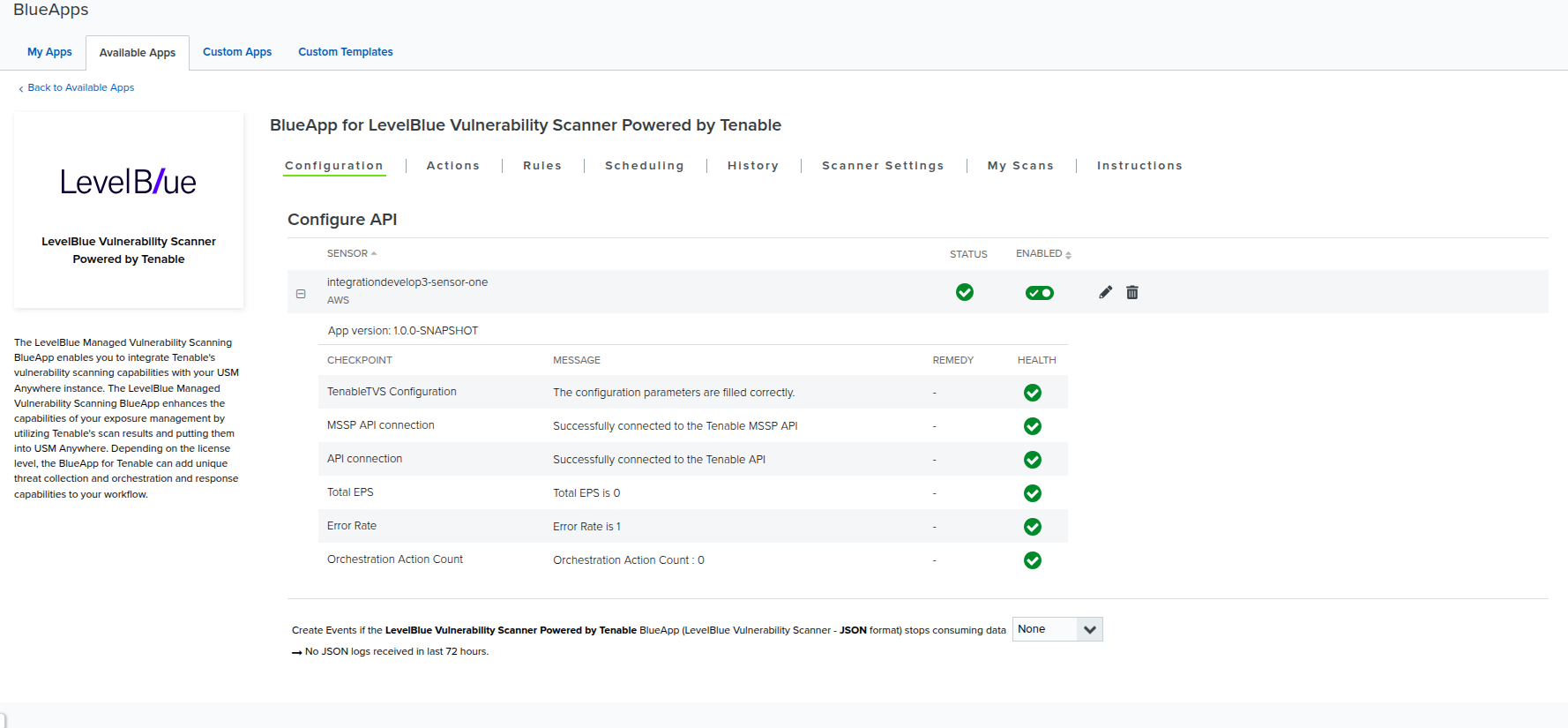
Task: Click the pencil edit icon for sensor
Action: click(x=1105, y=292)
